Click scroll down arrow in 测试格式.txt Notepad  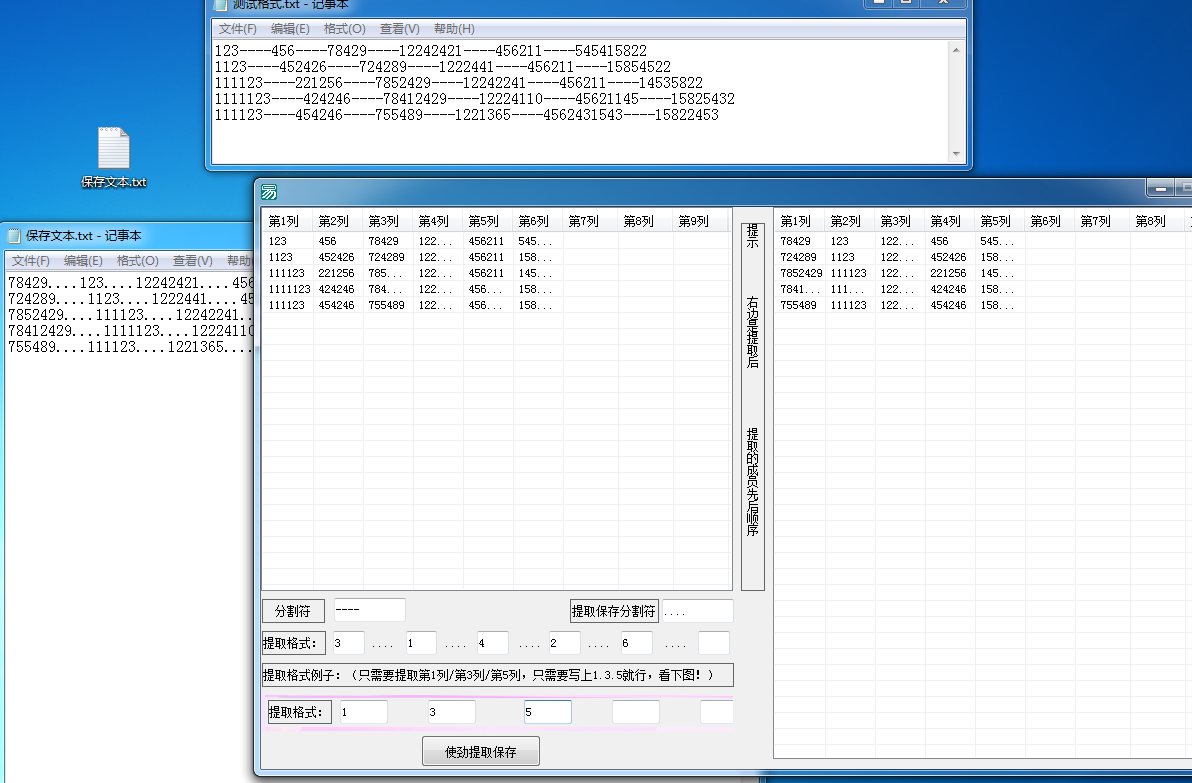[956, 154]
